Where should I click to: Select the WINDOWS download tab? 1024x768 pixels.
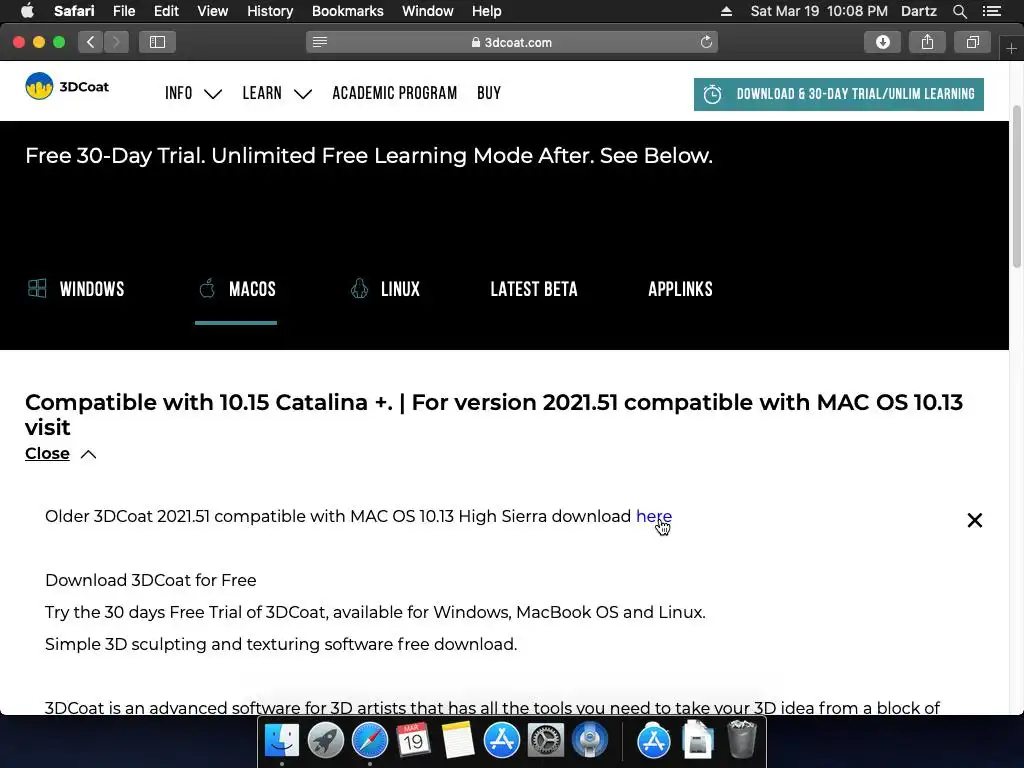(x=76, y=289)
